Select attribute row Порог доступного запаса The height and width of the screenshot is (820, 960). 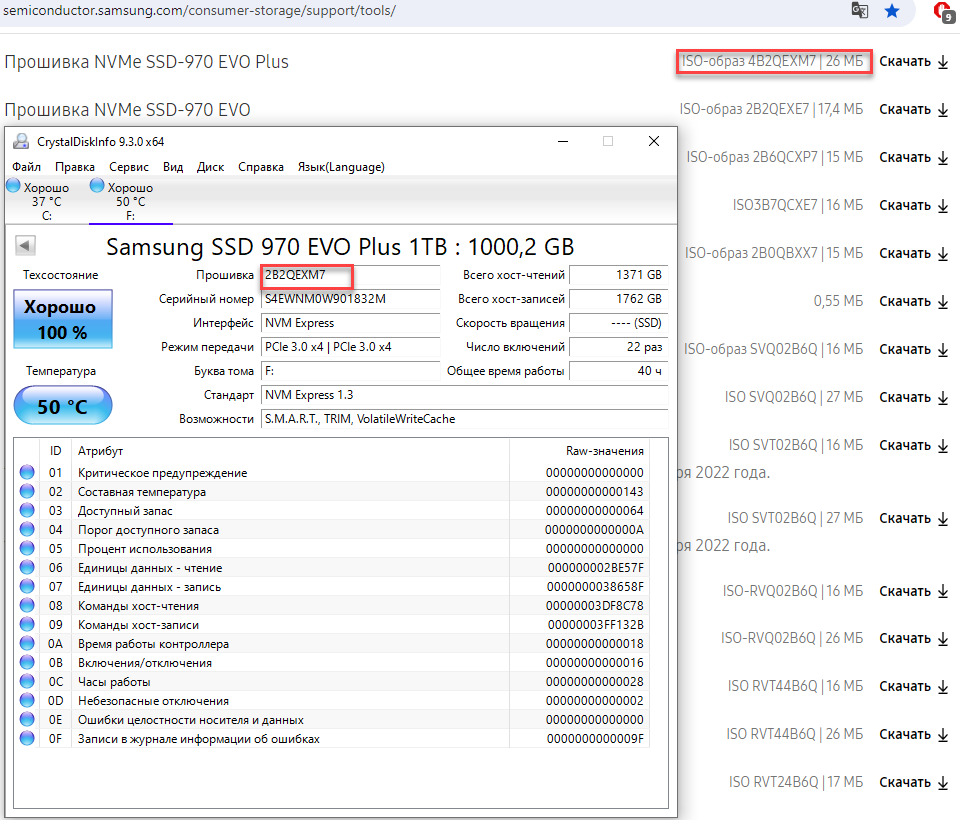click(x=331, y=530)
